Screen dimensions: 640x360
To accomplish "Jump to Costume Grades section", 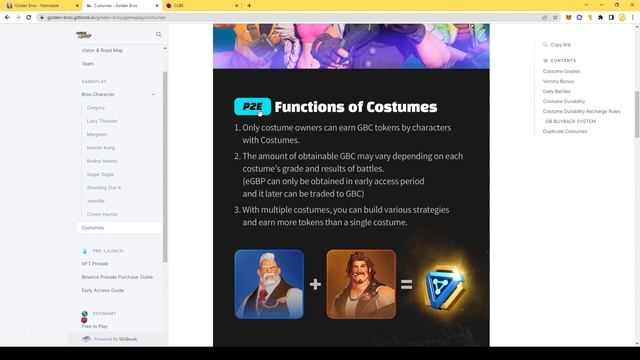I will tap(561, 71).
